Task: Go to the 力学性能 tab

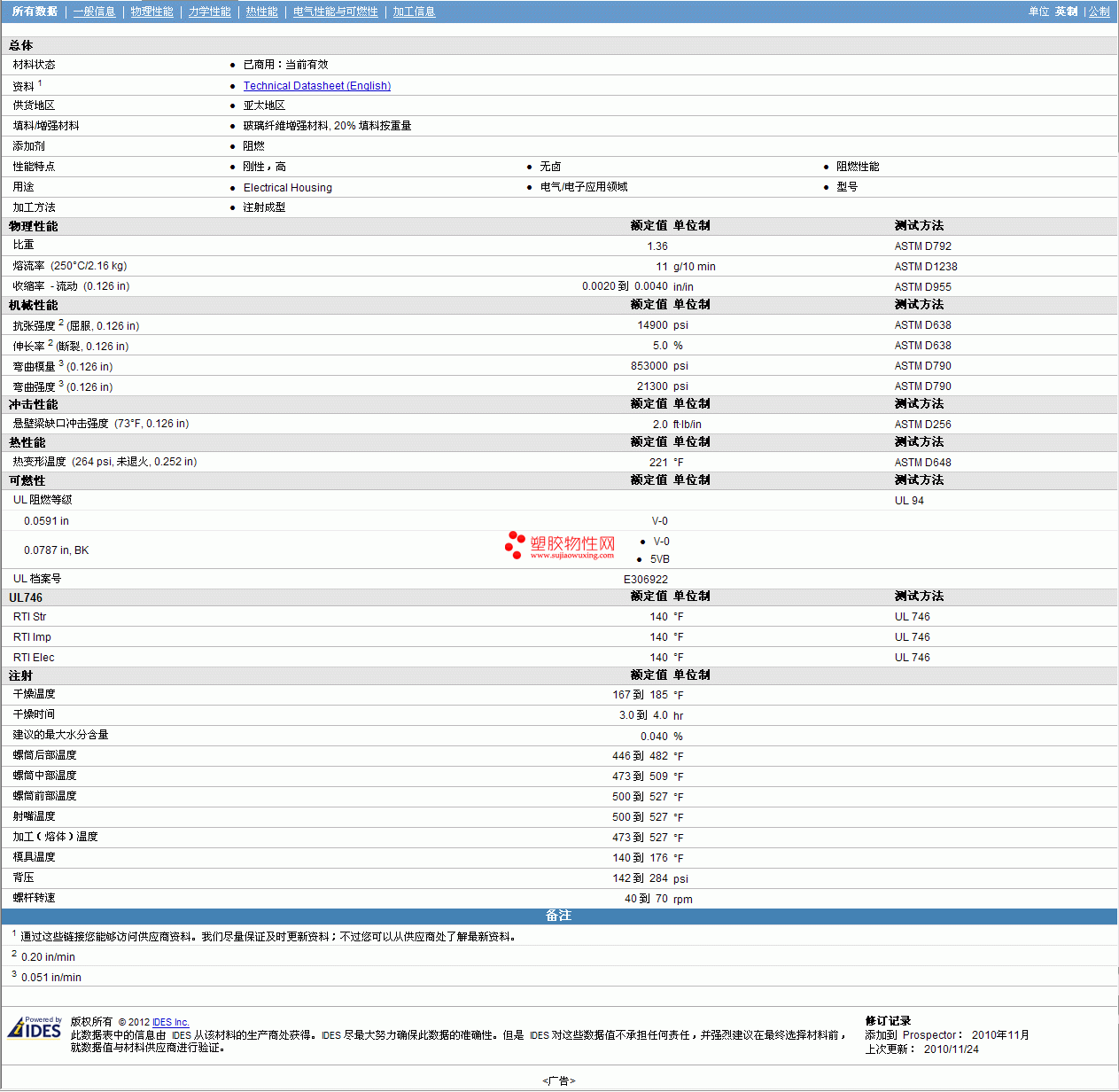Action: coord(209,12)
